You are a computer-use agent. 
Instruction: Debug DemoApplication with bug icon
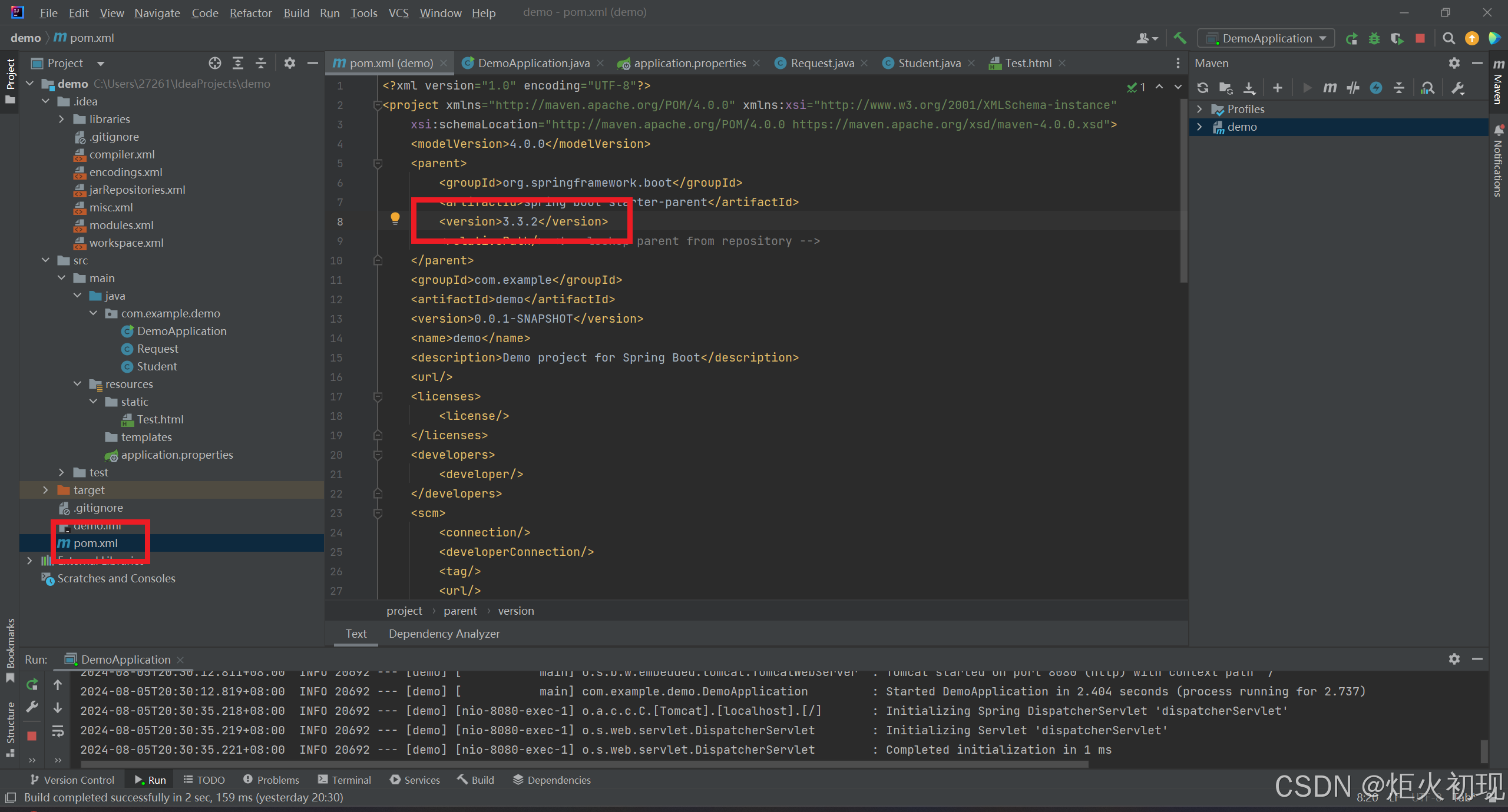1374,38
